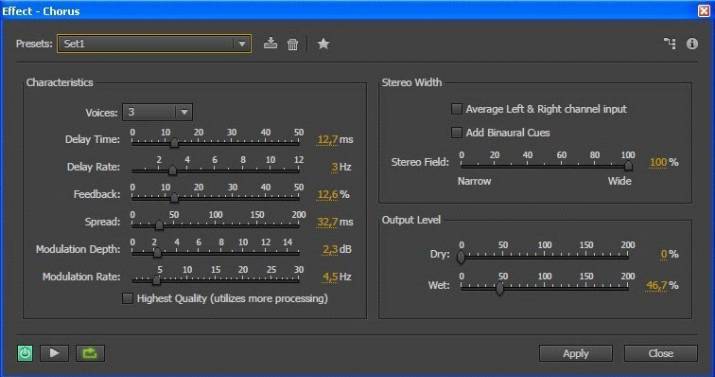The height and width of the screenshot is (377, 715).
Task: Edit the Modulation Rate value 4,5 Hz
Action: tap(330, 277)
